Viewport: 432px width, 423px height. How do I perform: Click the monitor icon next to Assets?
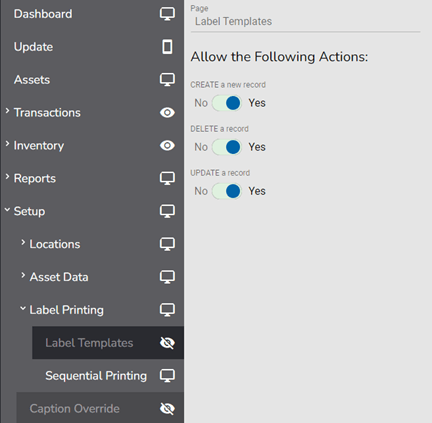167,80
